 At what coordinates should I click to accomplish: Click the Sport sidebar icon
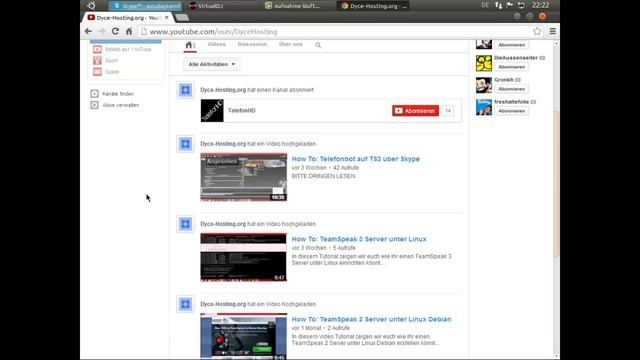coord(97,60)
